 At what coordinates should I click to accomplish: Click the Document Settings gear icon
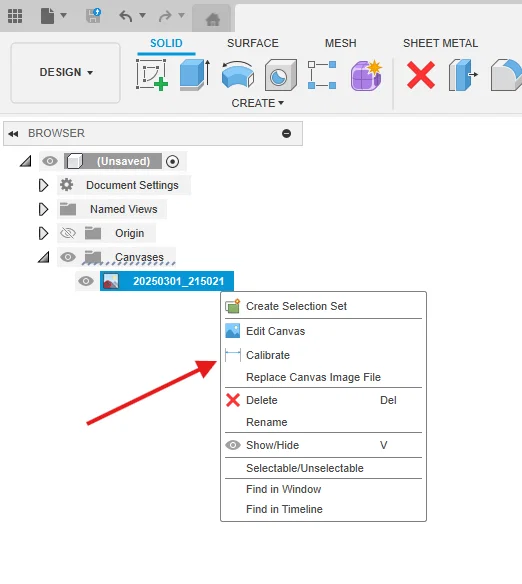(x=67, y=185)
